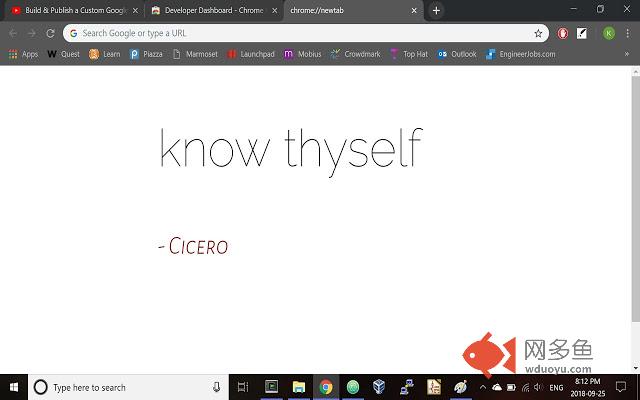
Task: Open the Mobius bookmark
Action: [x=302, y=54]
